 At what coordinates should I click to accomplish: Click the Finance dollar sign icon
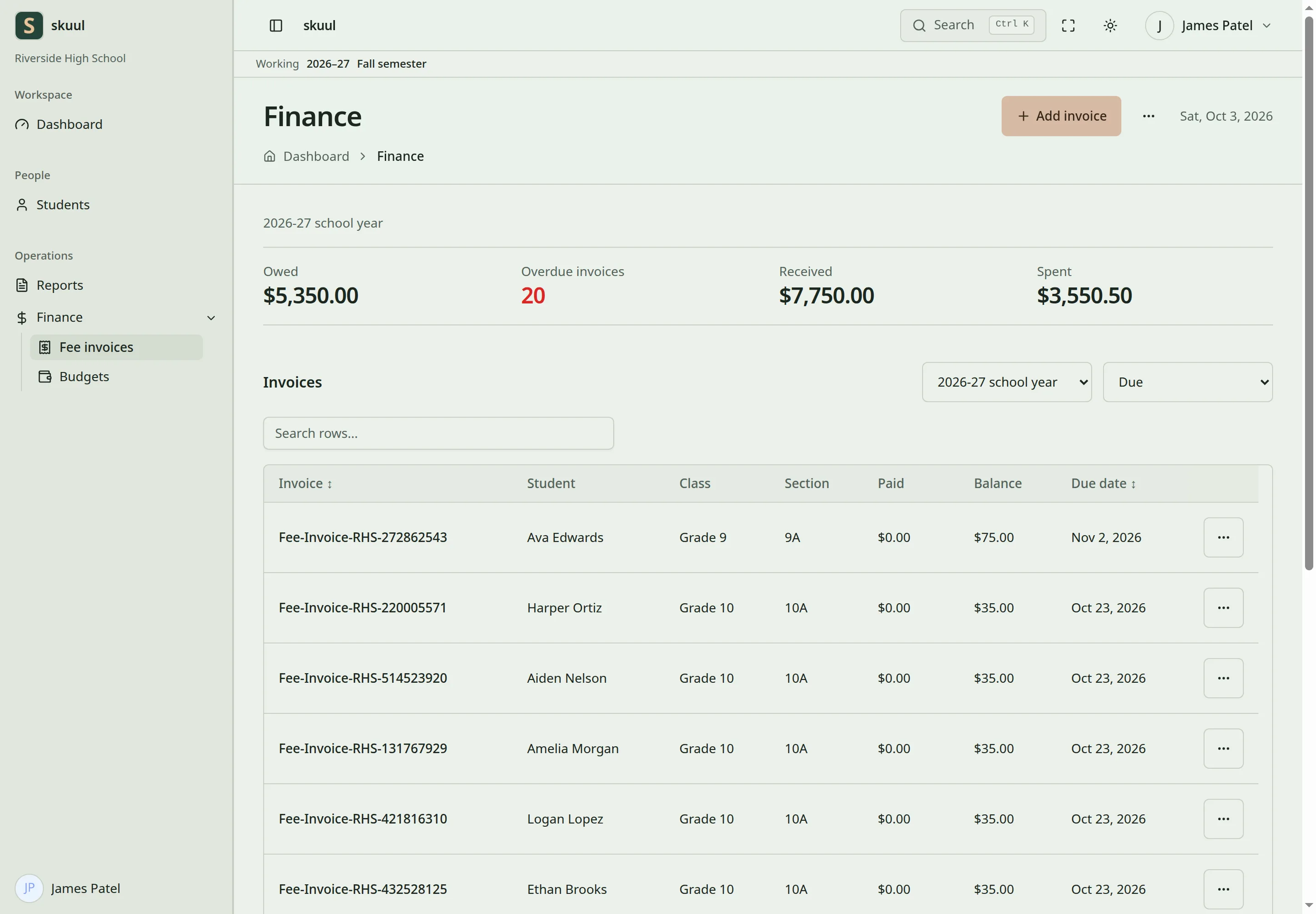pyautogui.click(x=22, y=318)
